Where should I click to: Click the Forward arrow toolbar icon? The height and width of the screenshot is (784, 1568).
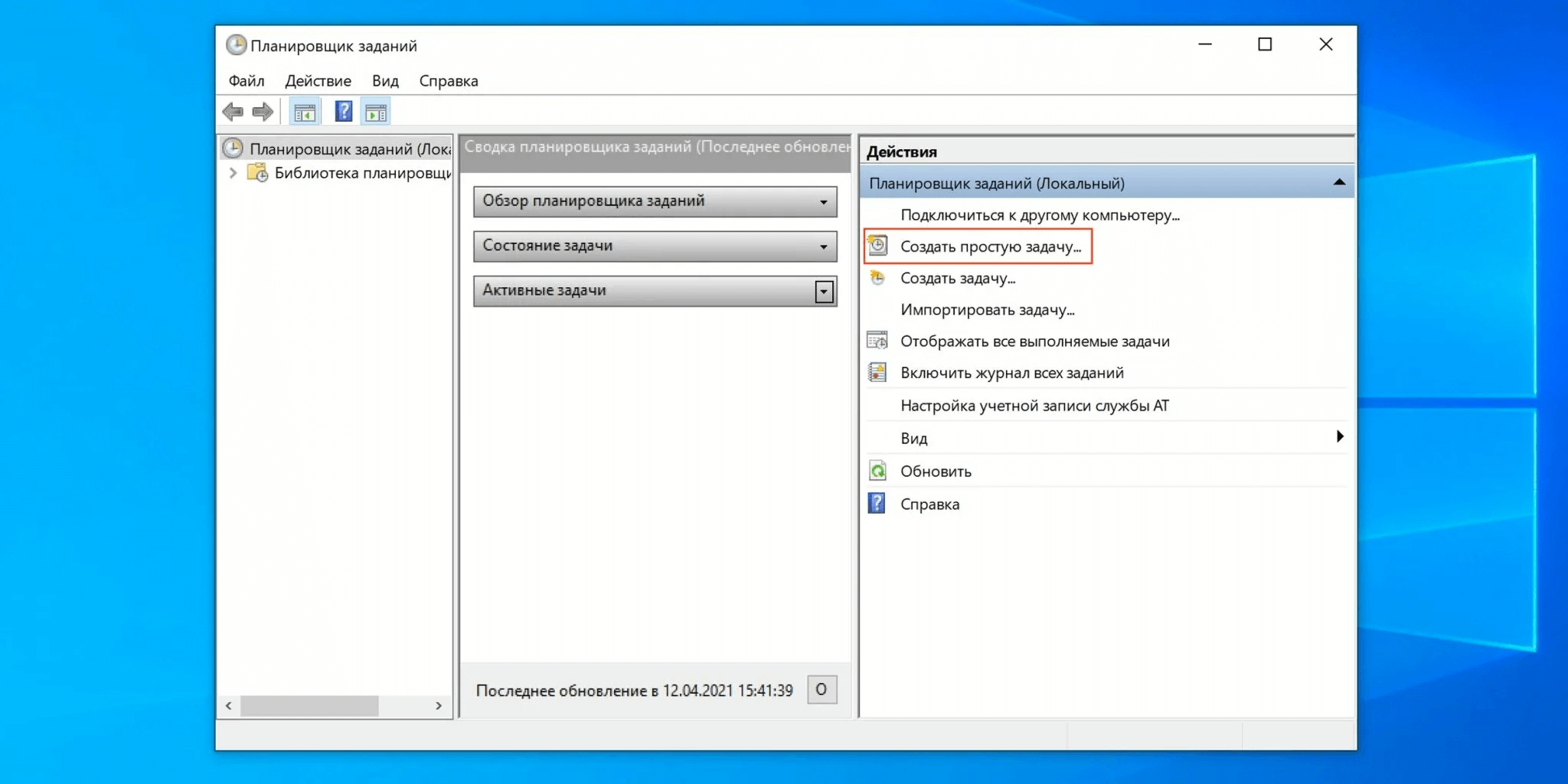coord(263,113)
